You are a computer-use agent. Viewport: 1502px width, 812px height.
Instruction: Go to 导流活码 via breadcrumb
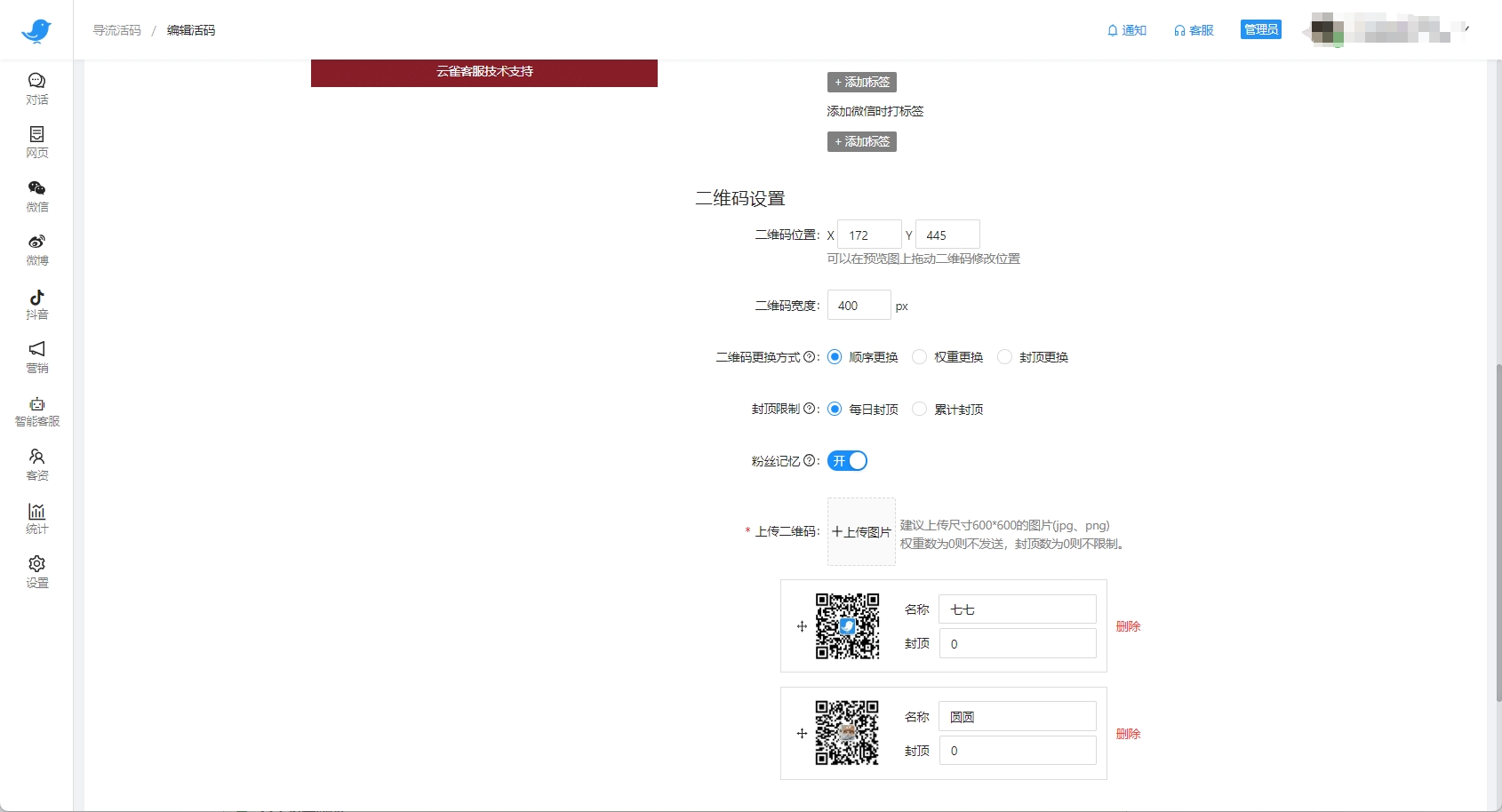pyautogui.click(x=116, y=29)
